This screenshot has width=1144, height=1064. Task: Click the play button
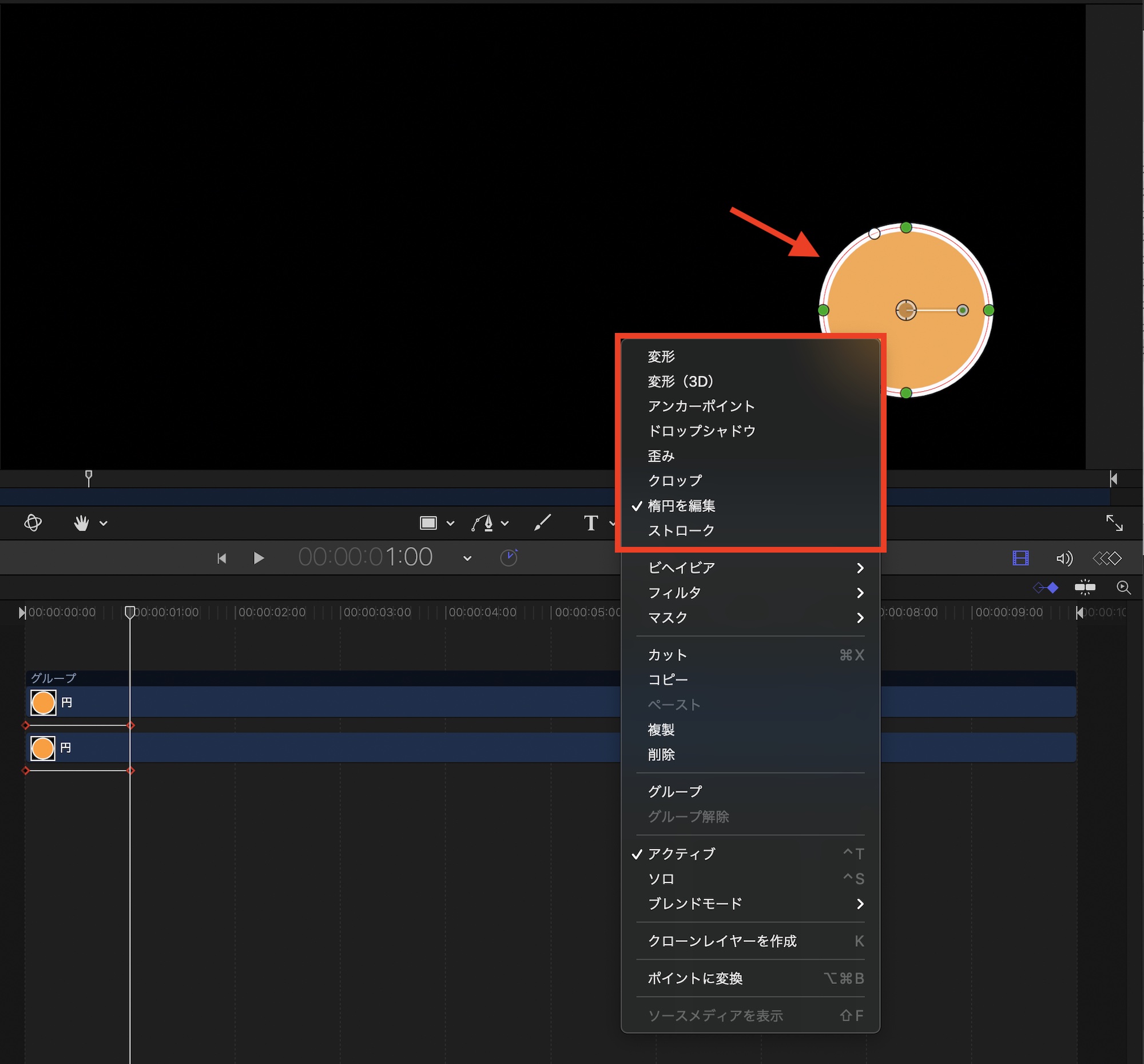pos(259,558)
